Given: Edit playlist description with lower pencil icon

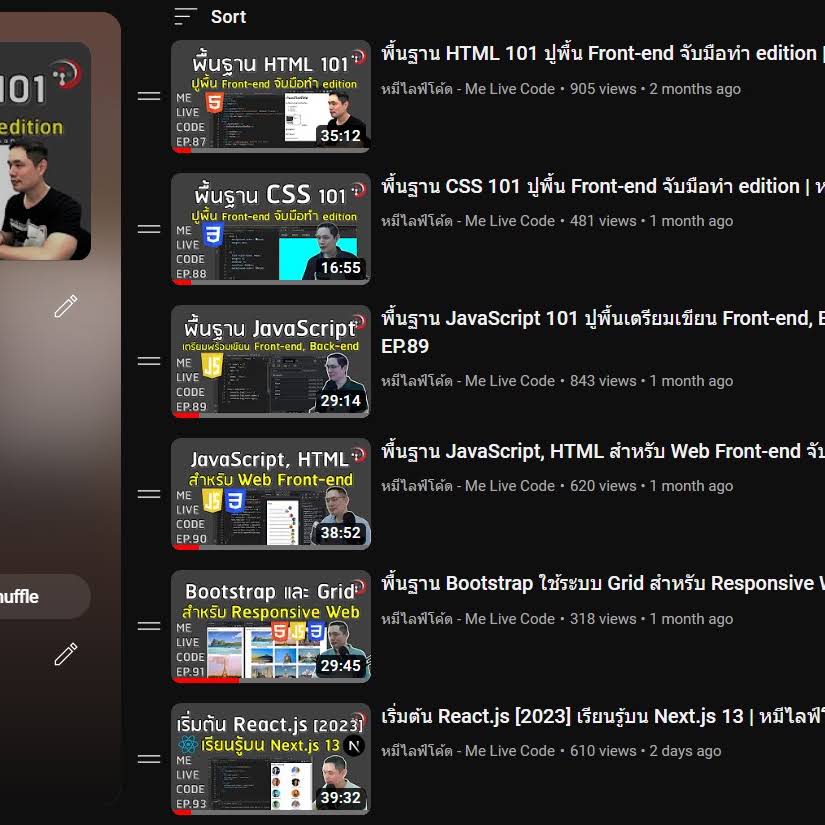Looking at the screenshot, I should 66,654.
